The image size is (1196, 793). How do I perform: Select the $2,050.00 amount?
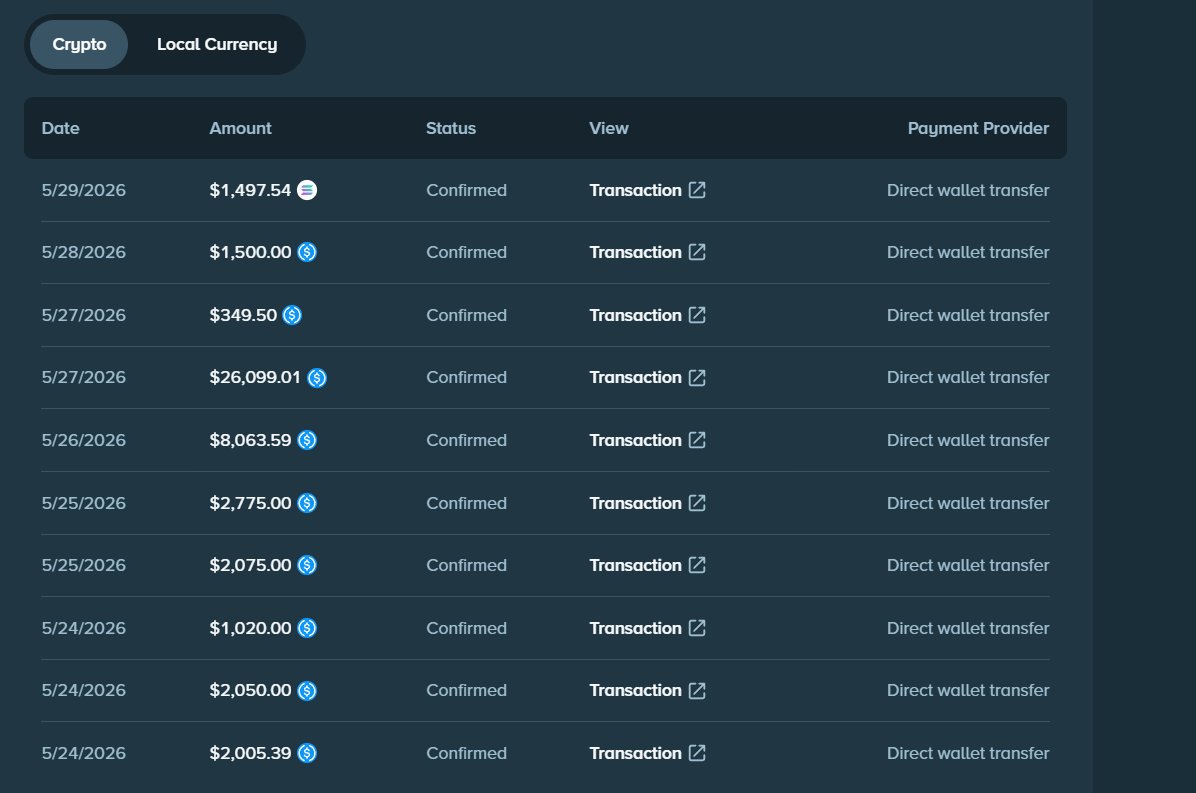tap(250, 690)
